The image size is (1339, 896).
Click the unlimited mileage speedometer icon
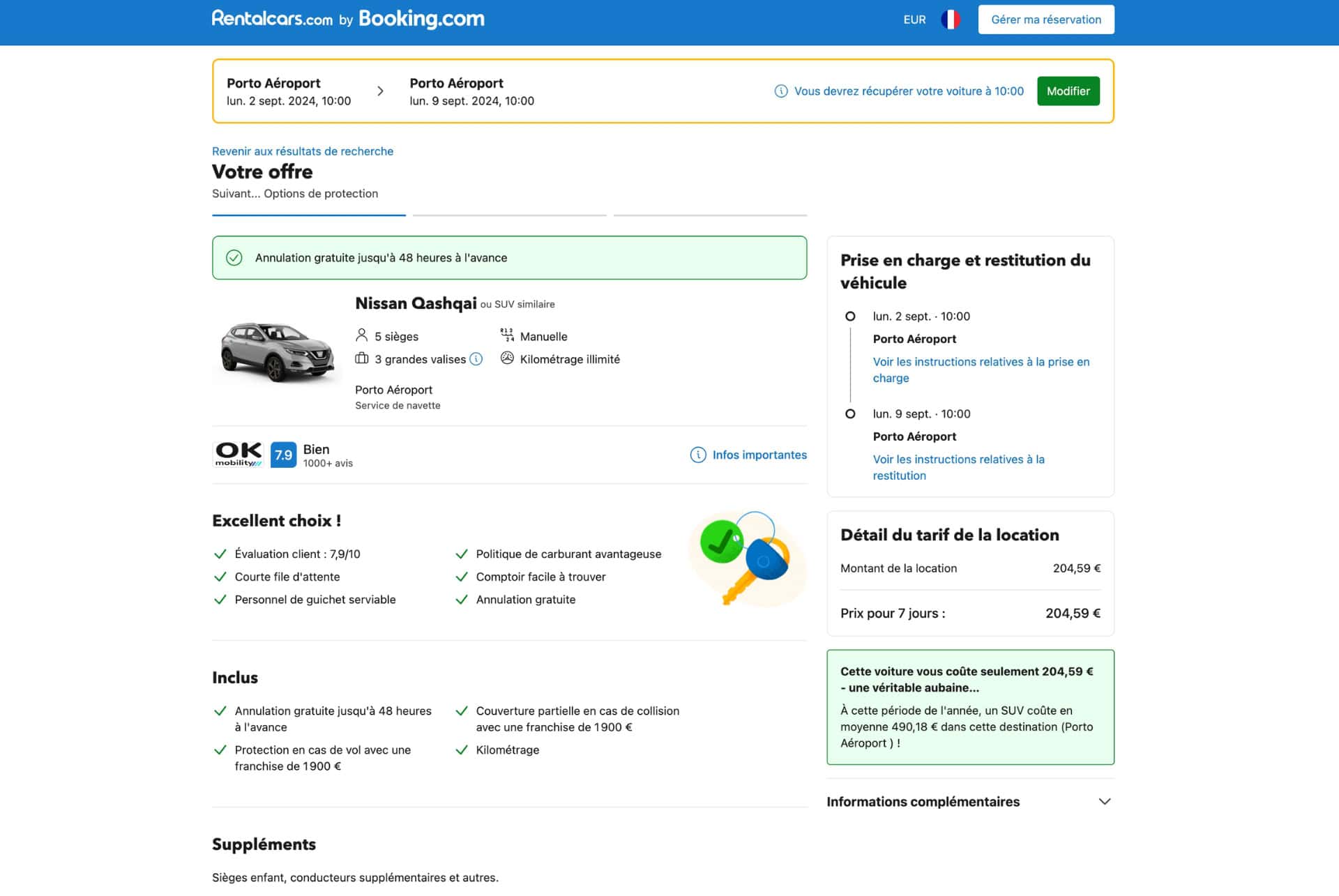click(507, 358)
